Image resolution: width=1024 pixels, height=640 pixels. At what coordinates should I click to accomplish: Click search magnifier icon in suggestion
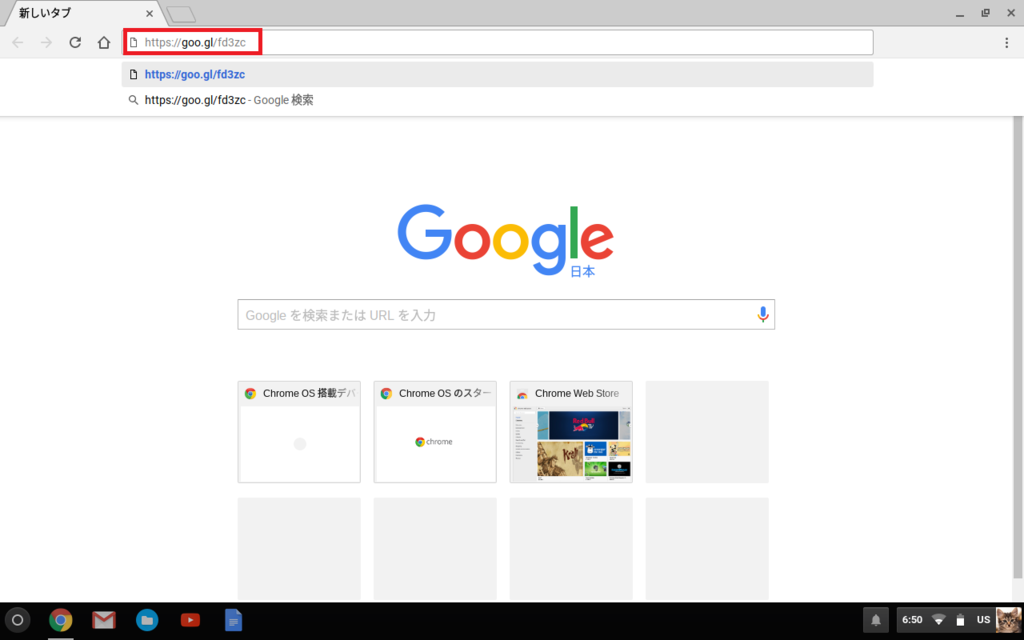pyautogui.click(x=133, y=100)
